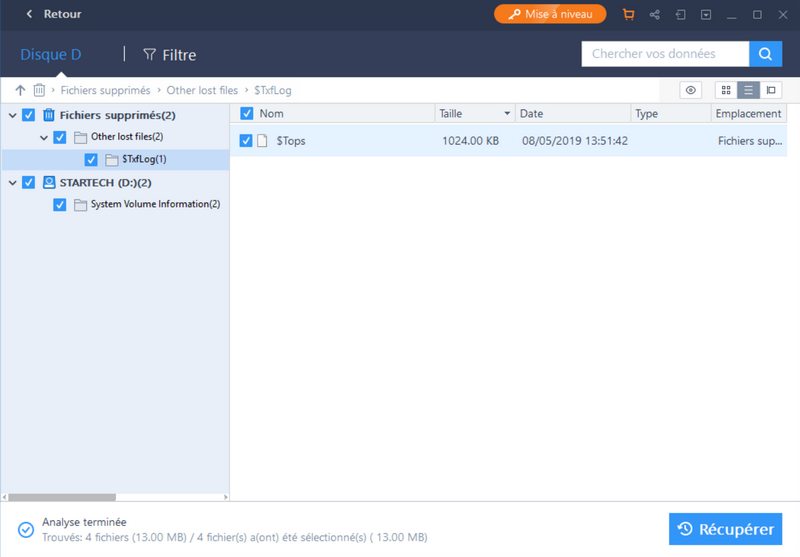The image size is (800, 557).
Task: Click the Analyse terminée checkmark icon
Action: point(26,530)
